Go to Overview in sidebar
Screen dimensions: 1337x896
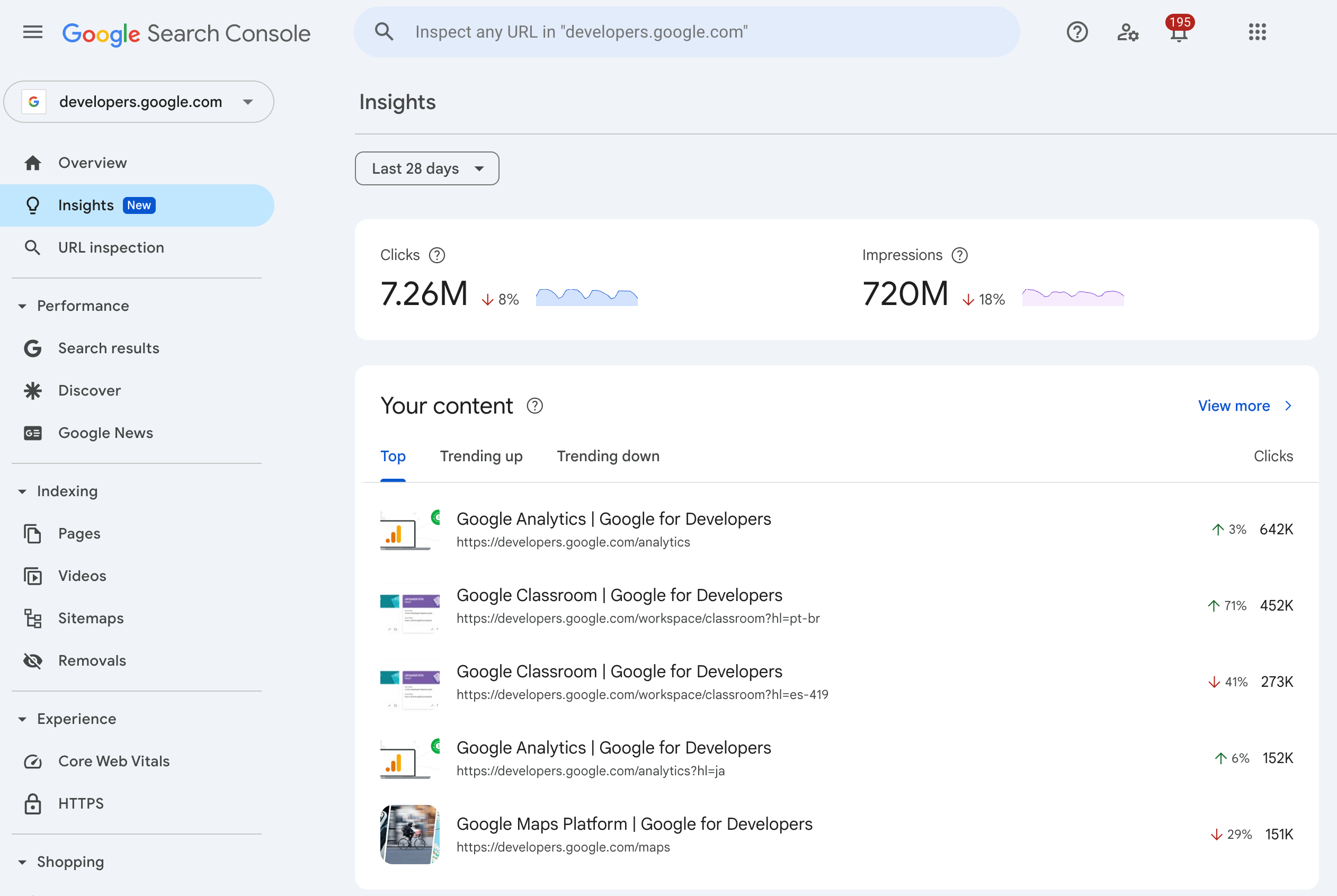point(137,163)
